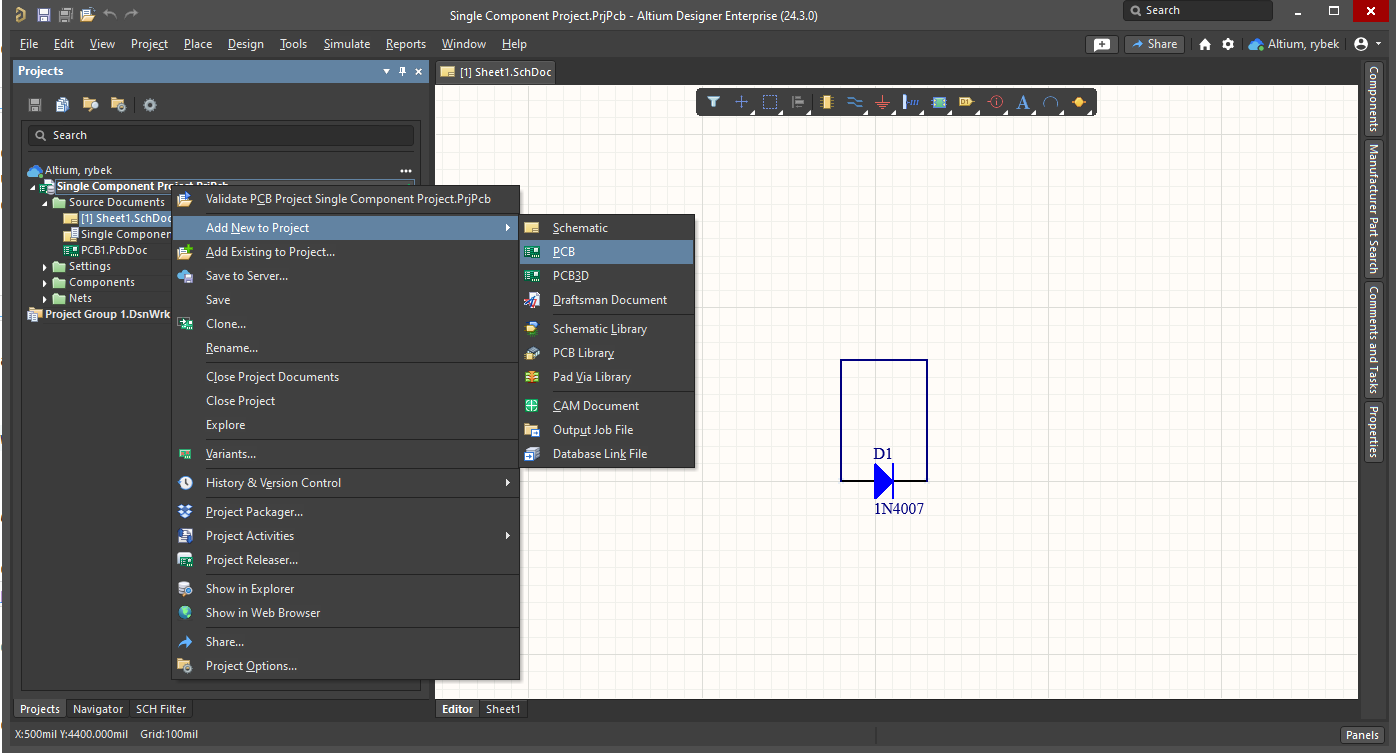The width and height of the screenshot is (1396, 753).
Task: Choose Schematic from Add New submenu
Action: point(606,228)
